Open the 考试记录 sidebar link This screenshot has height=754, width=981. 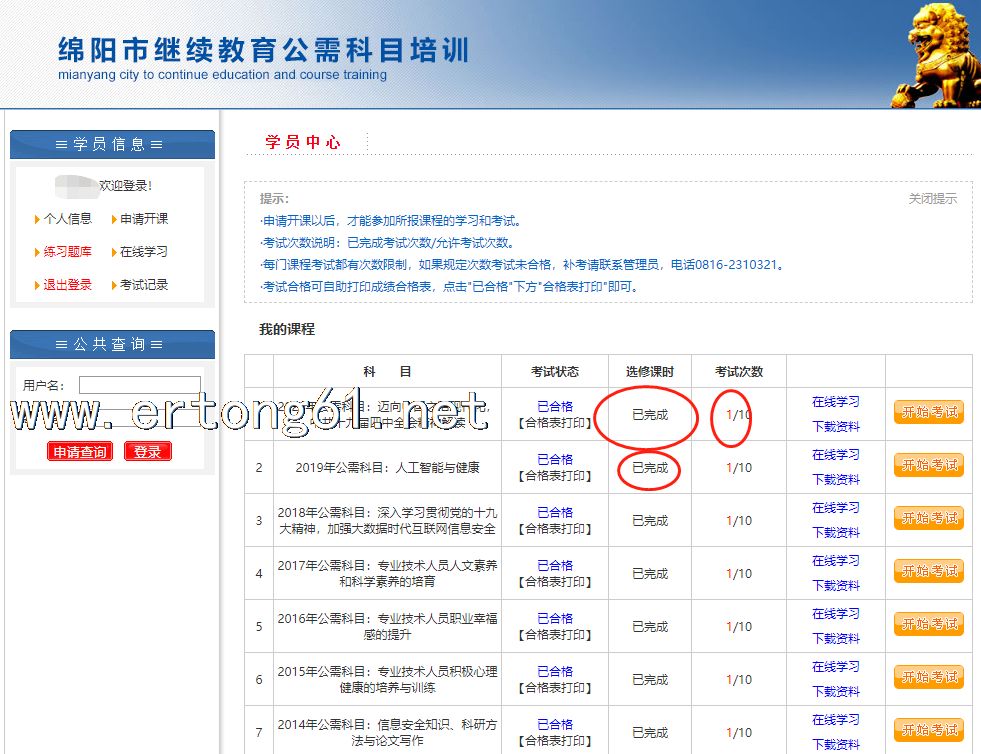click(x=144, y=285)
